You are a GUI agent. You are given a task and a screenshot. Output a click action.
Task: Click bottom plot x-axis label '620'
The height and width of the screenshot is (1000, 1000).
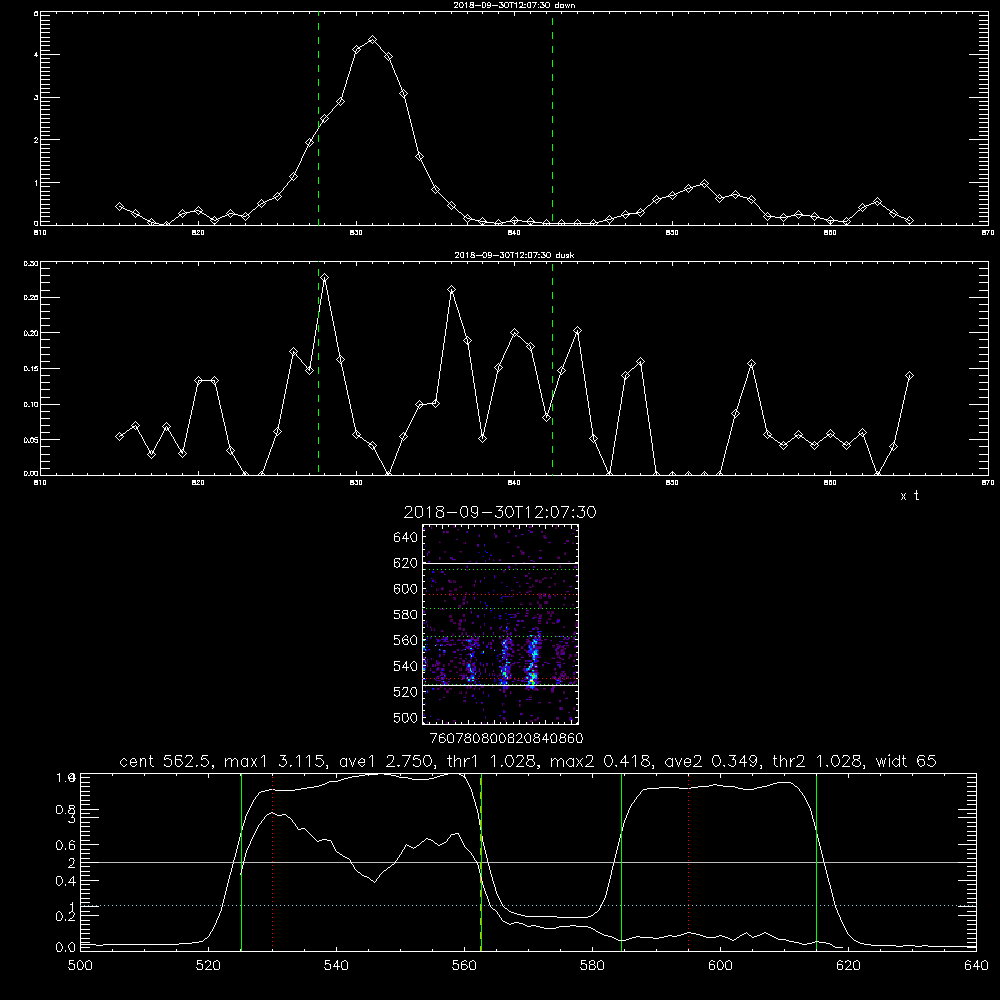pos(849,966)
